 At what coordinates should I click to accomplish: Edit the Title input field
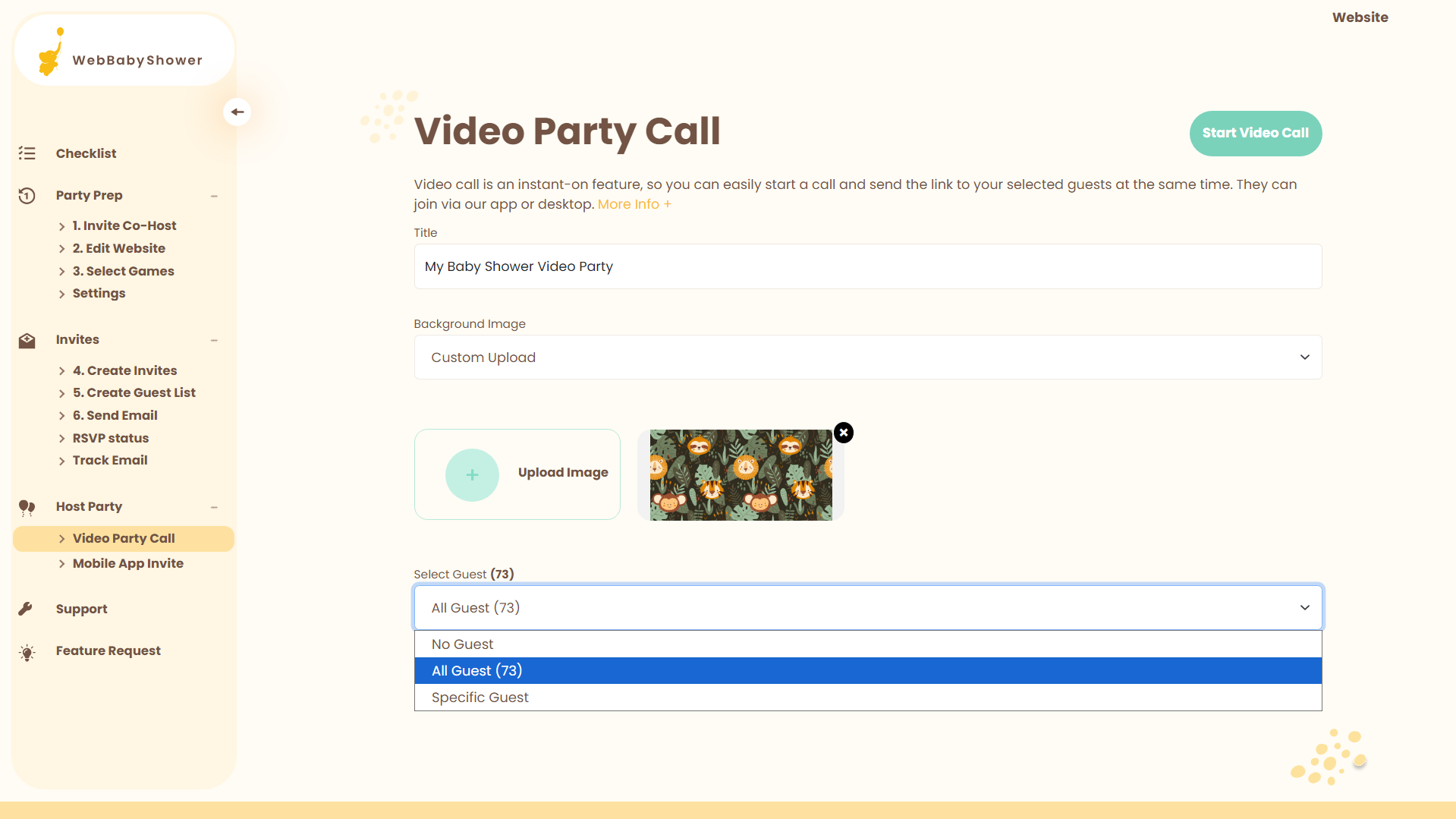point(868,266)
